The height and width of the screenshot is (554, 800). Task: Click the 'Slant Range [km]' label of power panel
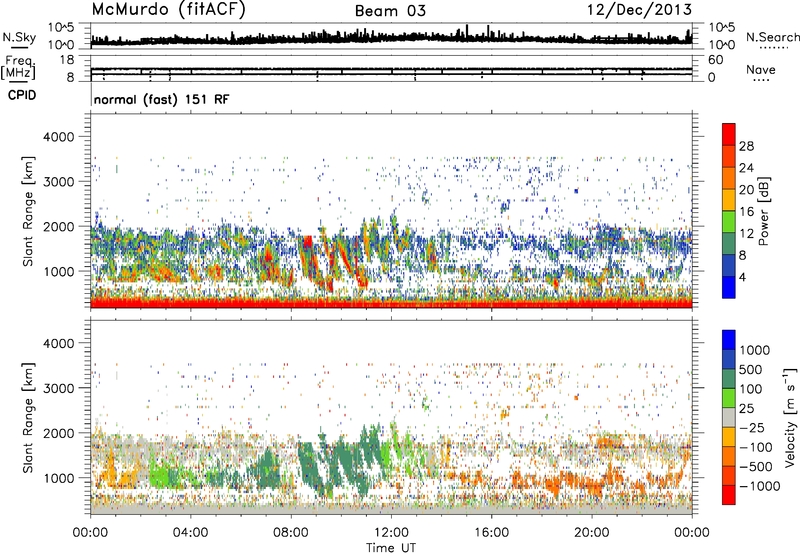pyautogui.click(x=28, y=211)
